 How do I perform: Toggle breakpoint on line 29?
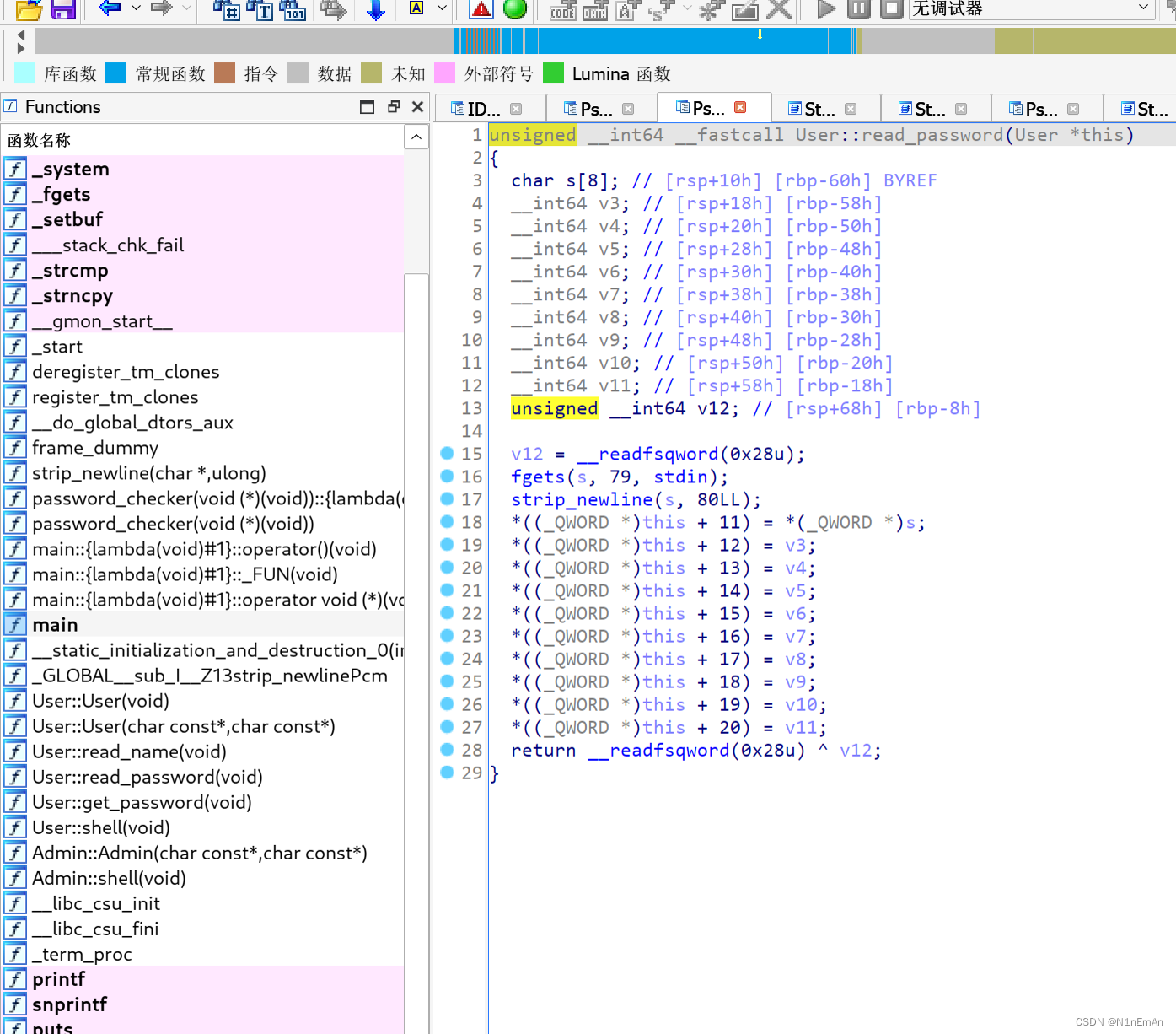448,773
